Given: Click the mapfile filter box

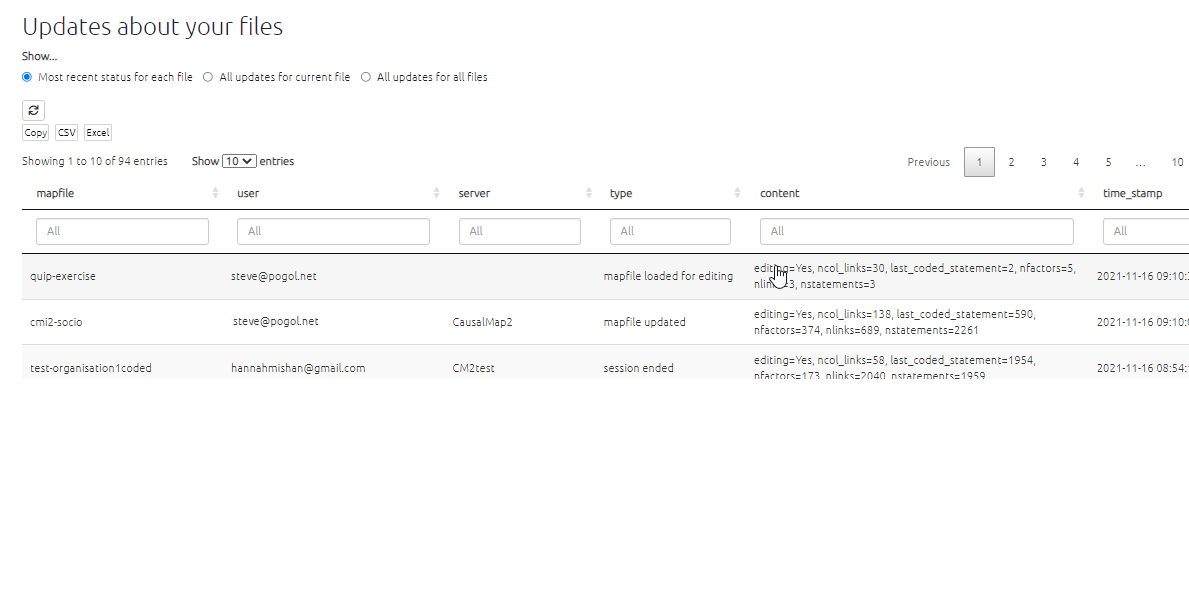Looking at the screenshot, I should pos(122,231).
